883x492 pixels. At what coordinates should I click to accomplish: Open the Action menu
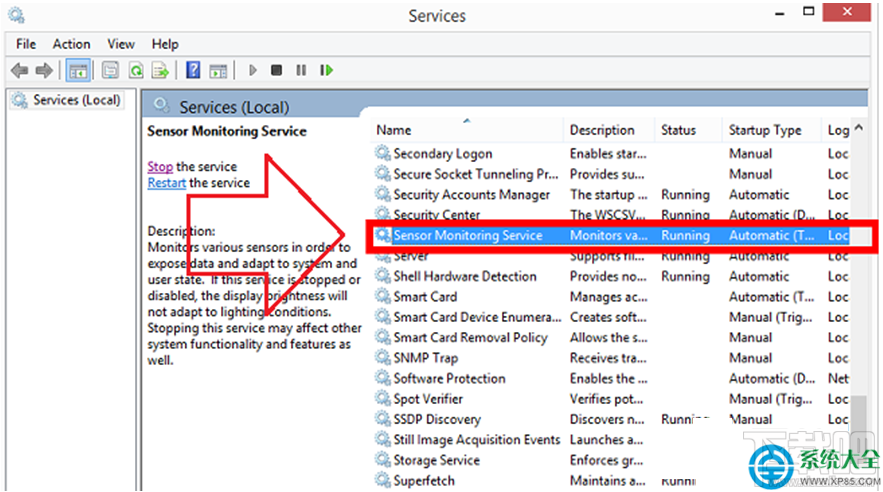click(x=72, y=44)
